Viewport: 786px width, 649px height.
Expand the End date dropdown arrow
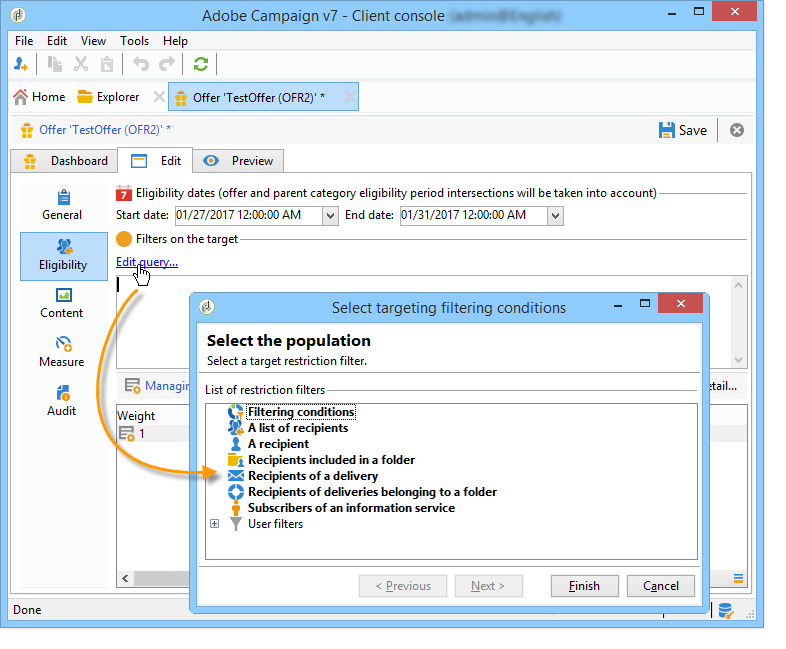point(555,216)
